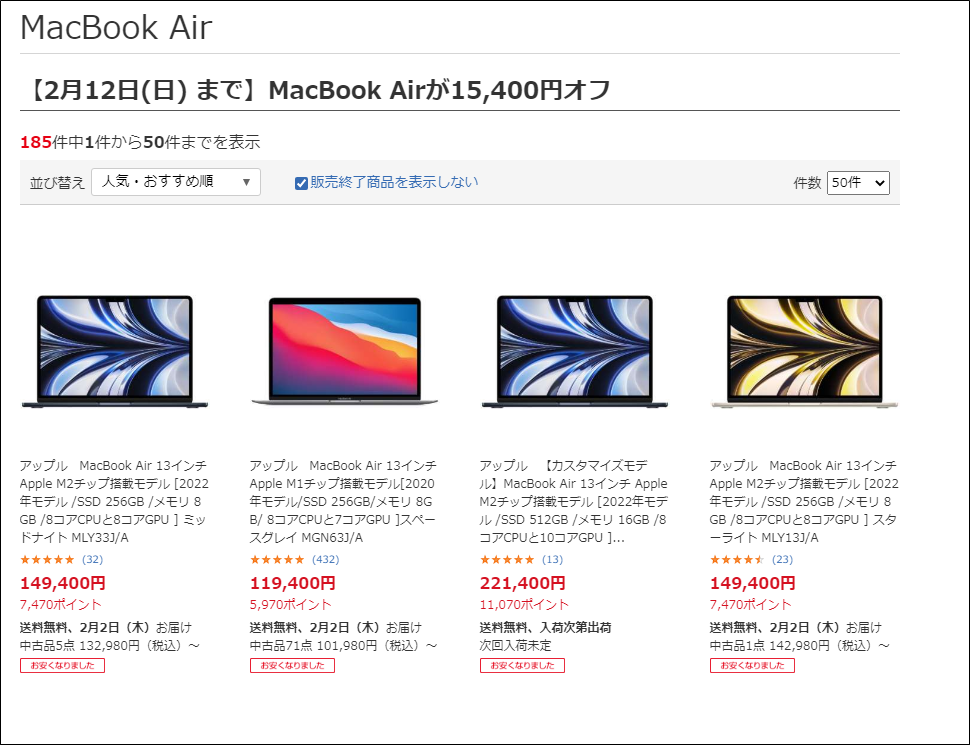Click the 中古品71点 101,980円 used items link

point(343,645)
